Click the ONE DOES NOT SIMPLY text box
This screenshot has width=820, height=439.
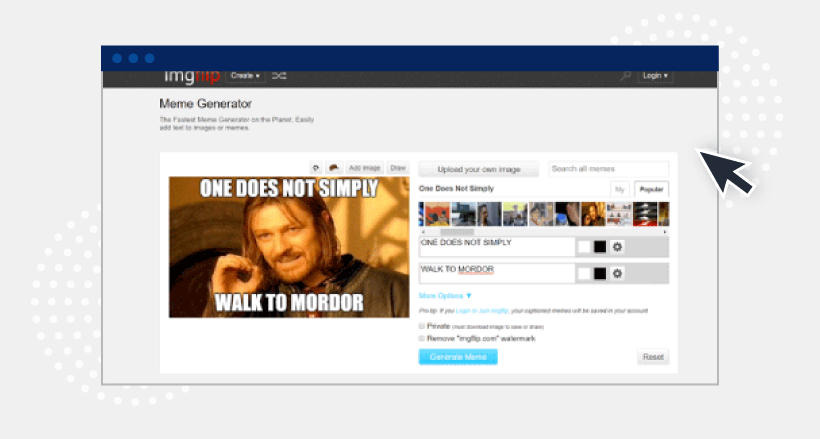click(x=497, y=247)
